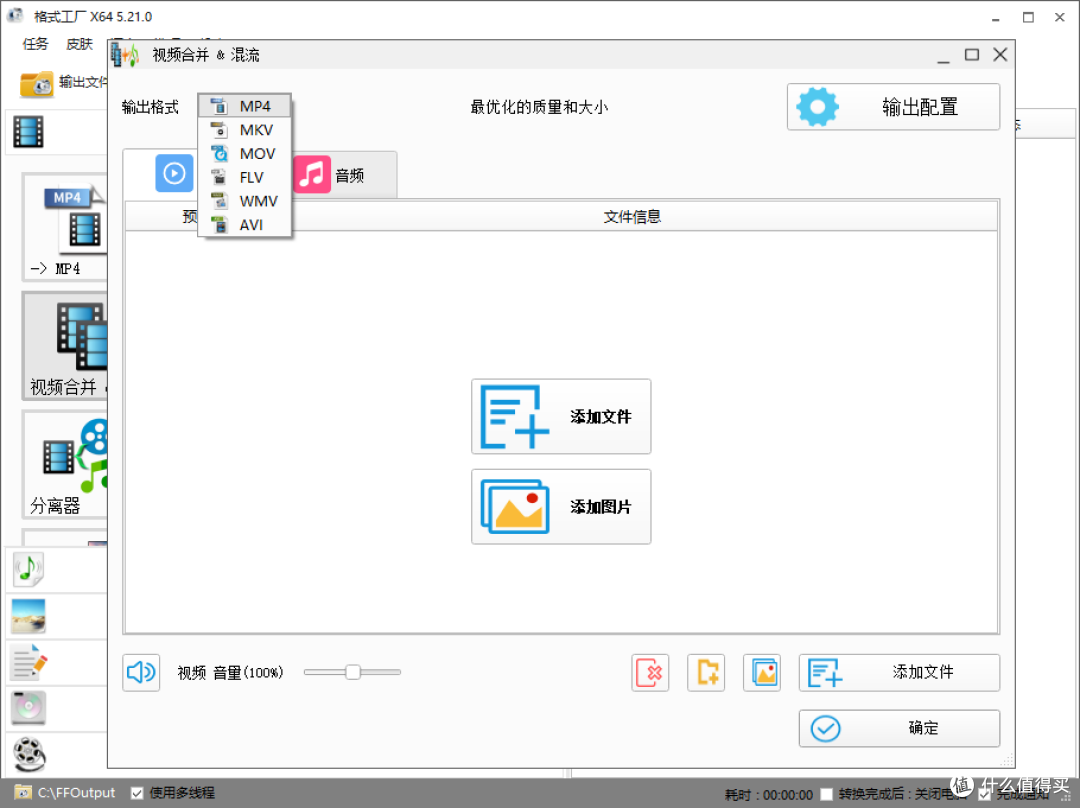The height and width of the screenshot is (808, 1080).
Task: Pick MOV as the output format
Action: (245, 154)
